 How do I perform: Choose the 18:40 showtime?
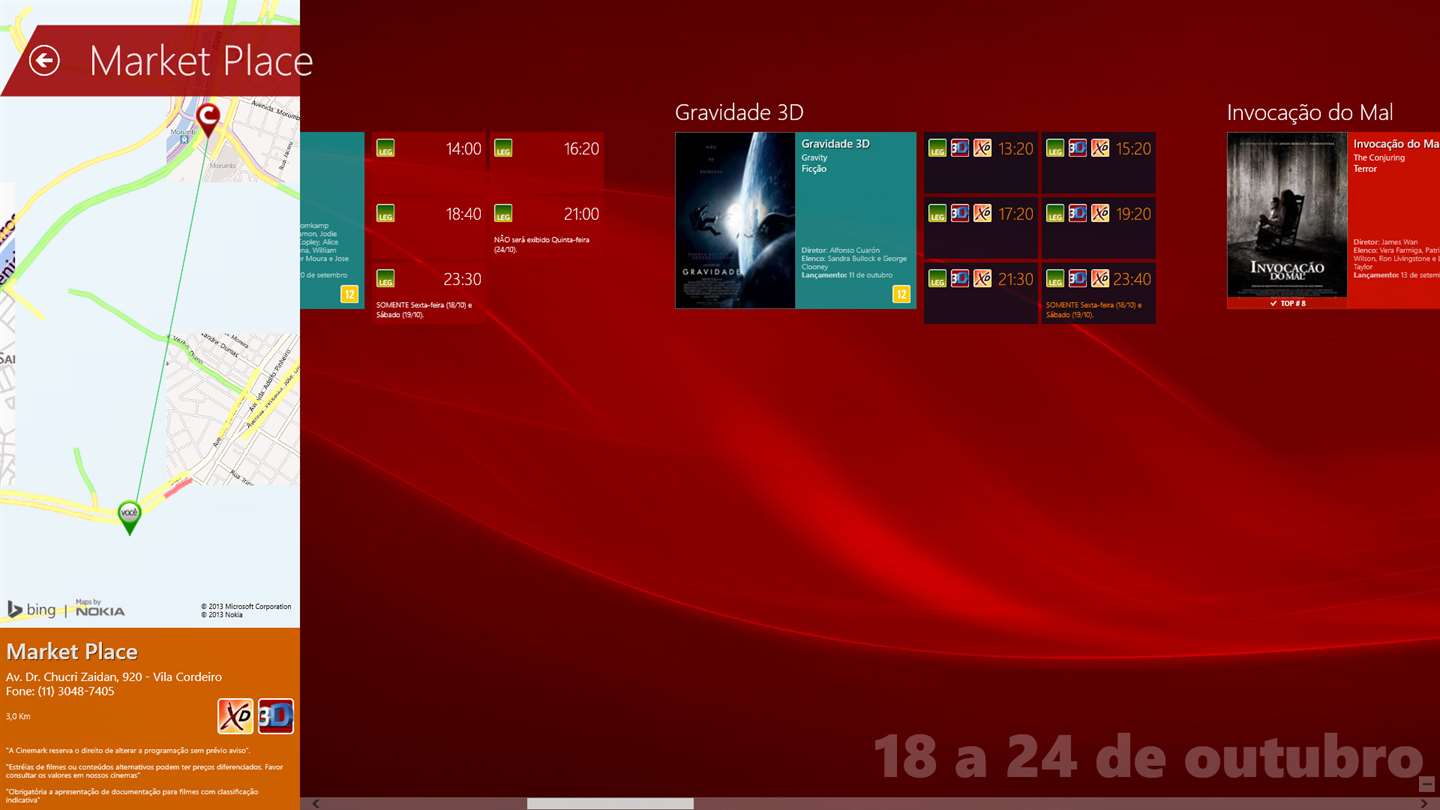(428, 227)
